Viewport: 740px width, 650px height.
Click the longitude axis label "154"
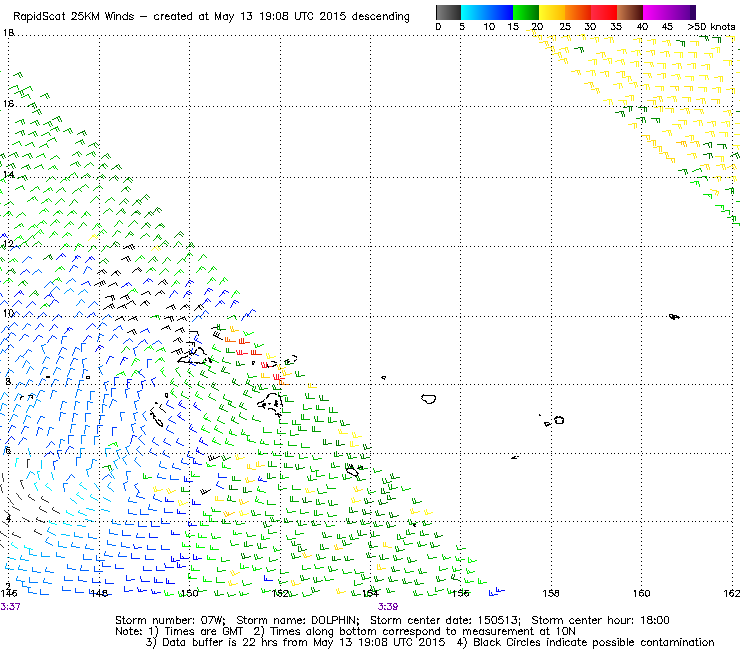point(370,593)
